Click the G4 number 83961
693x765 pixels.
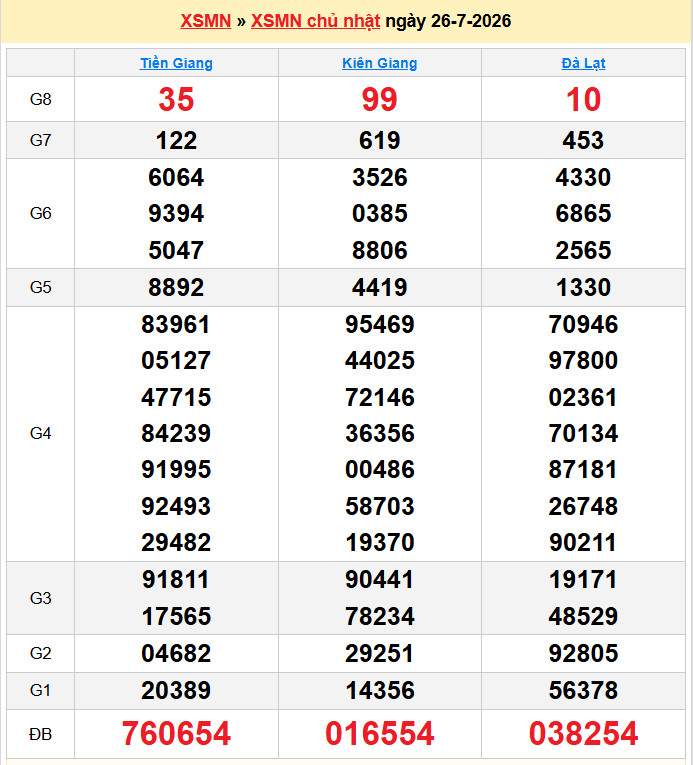point(176,324)
